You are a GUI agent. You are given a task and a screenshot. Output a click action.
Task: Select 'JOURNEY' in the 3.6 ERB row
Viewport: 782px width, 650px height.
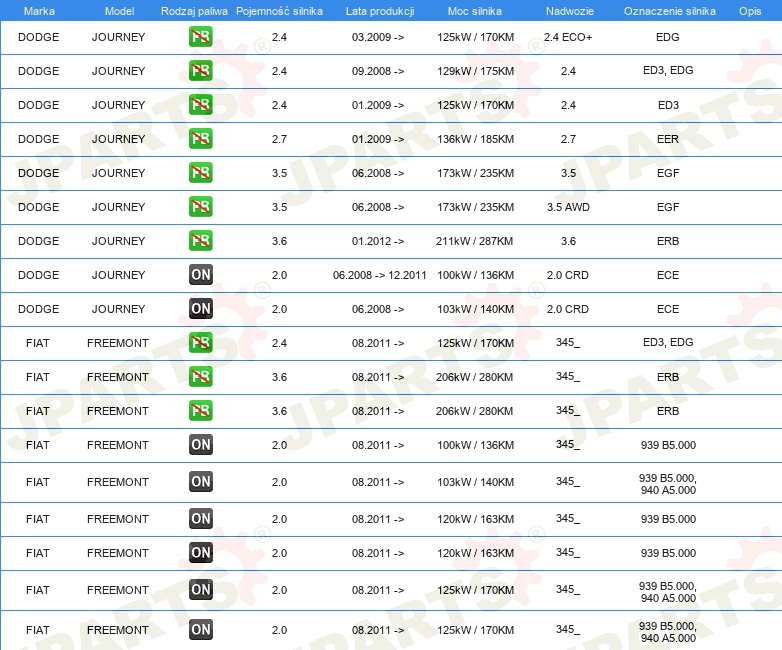118,241
